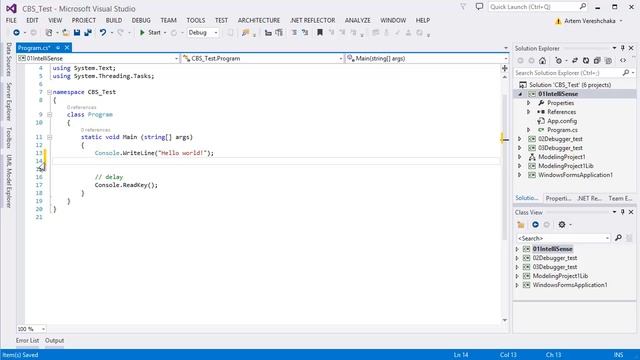
Task: Switch to the Properties panel tab
Action: pyautogui.click(x=558, y=198)
